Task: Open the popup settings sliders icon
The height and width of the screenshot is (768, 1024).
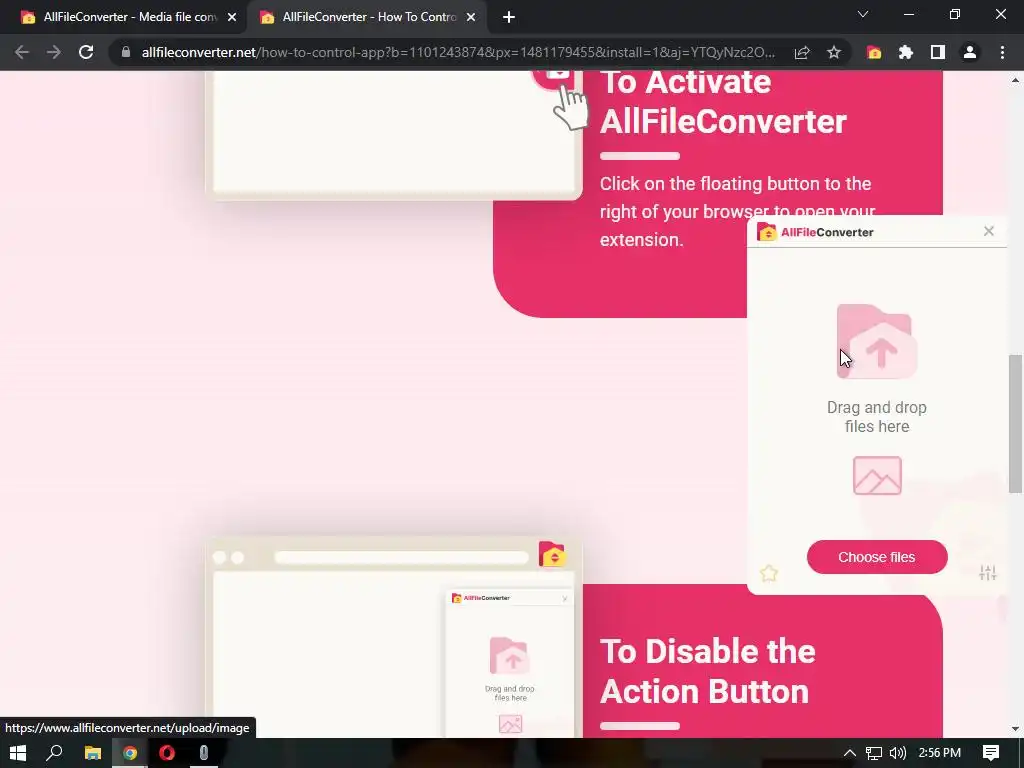Action: [987, 573]
